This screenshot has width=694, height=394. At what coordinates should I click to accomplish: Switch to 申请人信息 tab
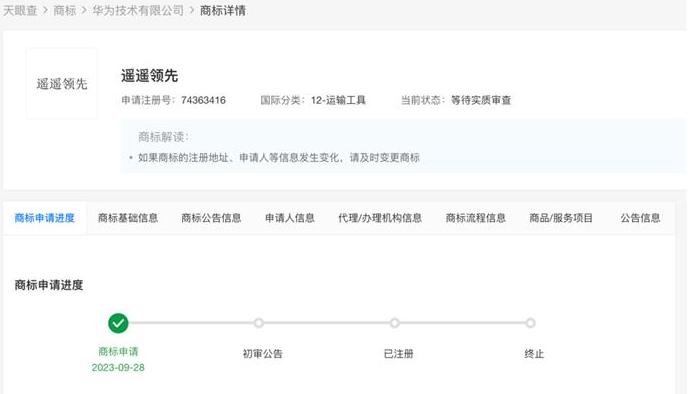click(289, 218)
